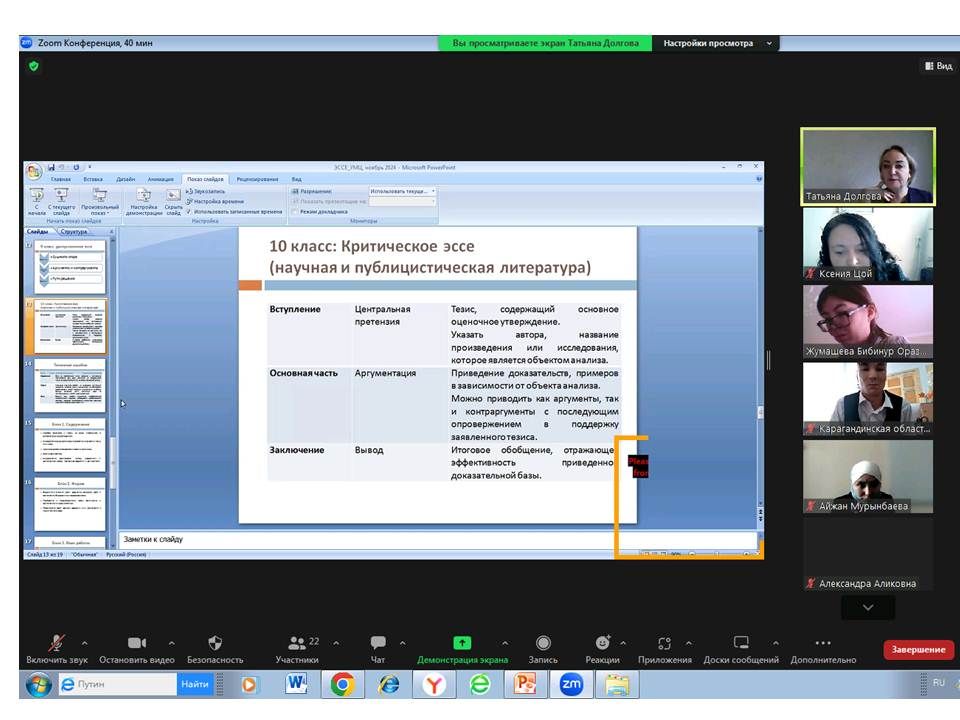The width and height of the screenshot is (960, 720).
Task: Open the Chat (Чат) panel
Action: coord(378,643)
